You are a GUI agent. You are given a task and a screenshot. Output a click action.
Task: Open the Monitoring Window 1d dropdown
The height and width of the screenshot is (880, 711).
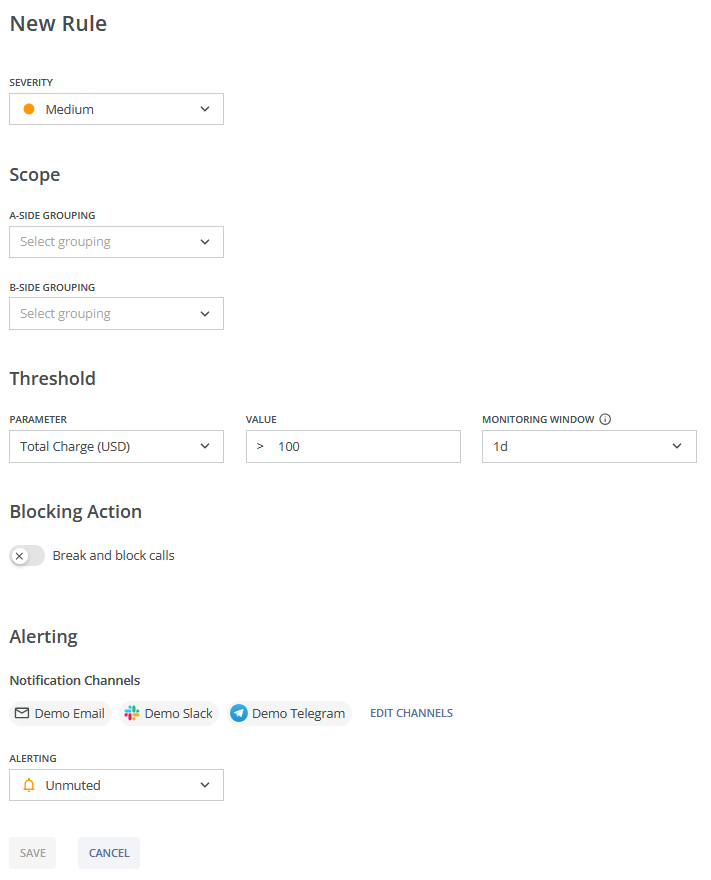(589, 447)
